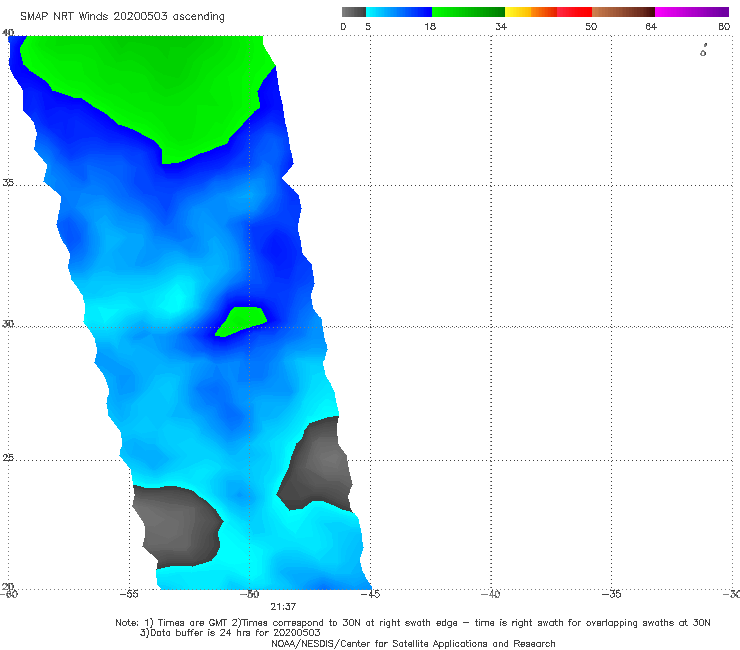
Task: Click the note "3)Data buffer is 24 hrs"
Action: [230, 633]
